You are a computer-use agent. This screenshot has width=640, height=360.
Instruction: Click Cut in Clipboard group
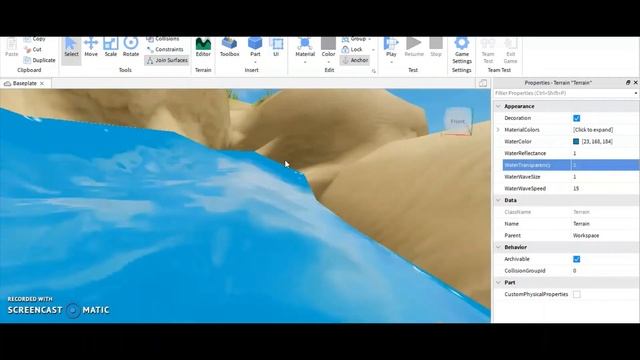(x=33, y=49)
